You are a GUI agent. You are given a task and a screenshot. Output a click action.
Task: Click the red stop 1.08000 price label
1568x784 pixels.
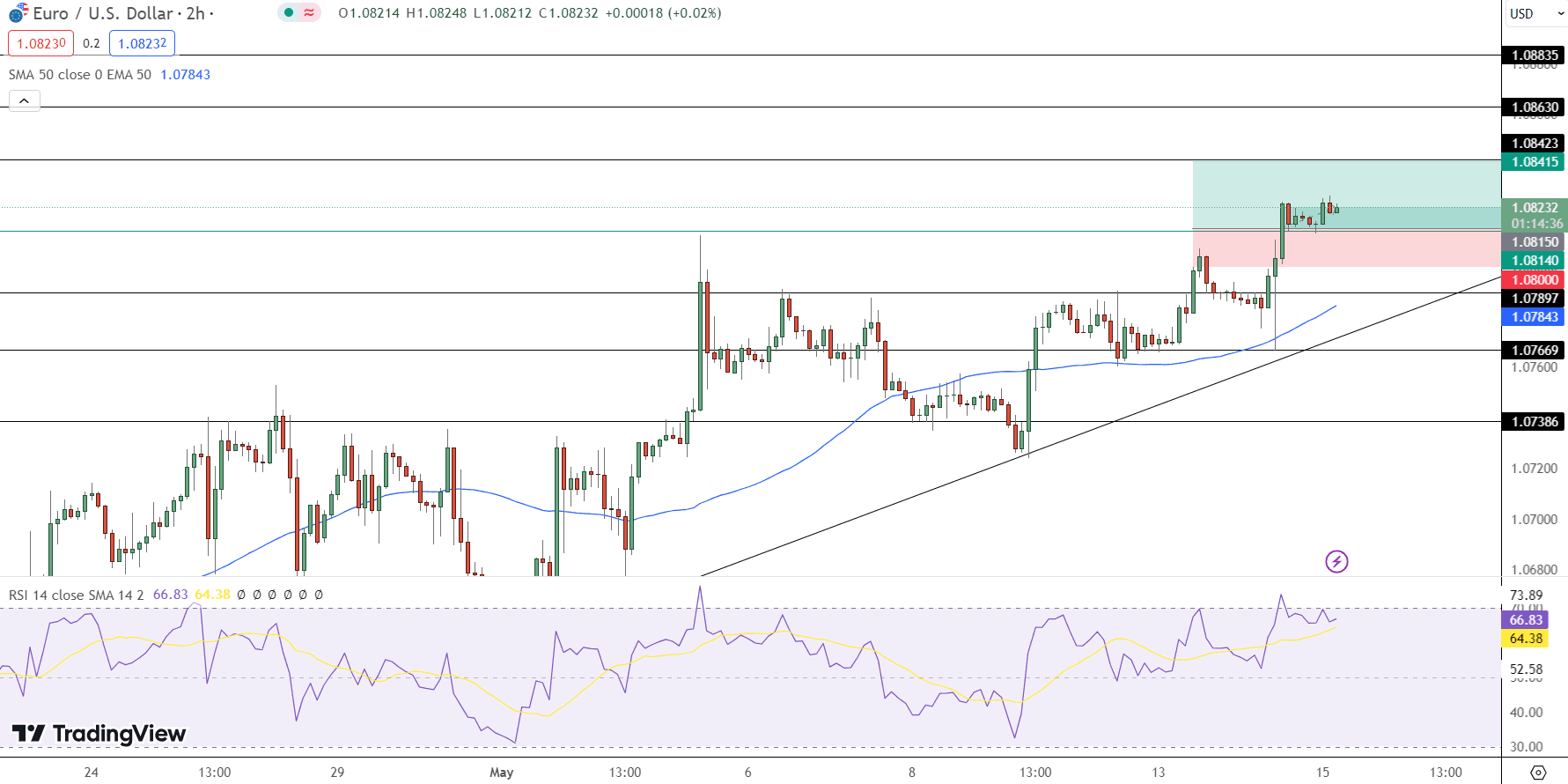coord(1535,280)
